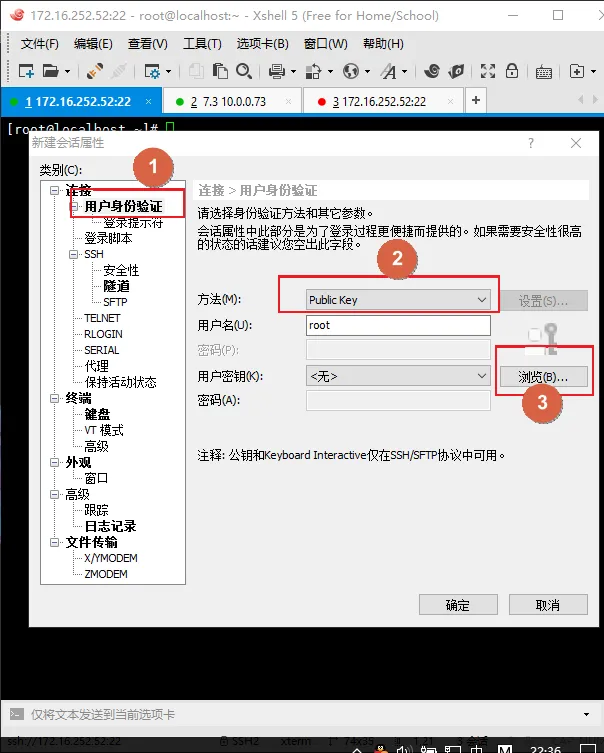Select VT 模式 under 终端
Screen dimensions: 604x753
pyautogui.click(x=104, y=430)
